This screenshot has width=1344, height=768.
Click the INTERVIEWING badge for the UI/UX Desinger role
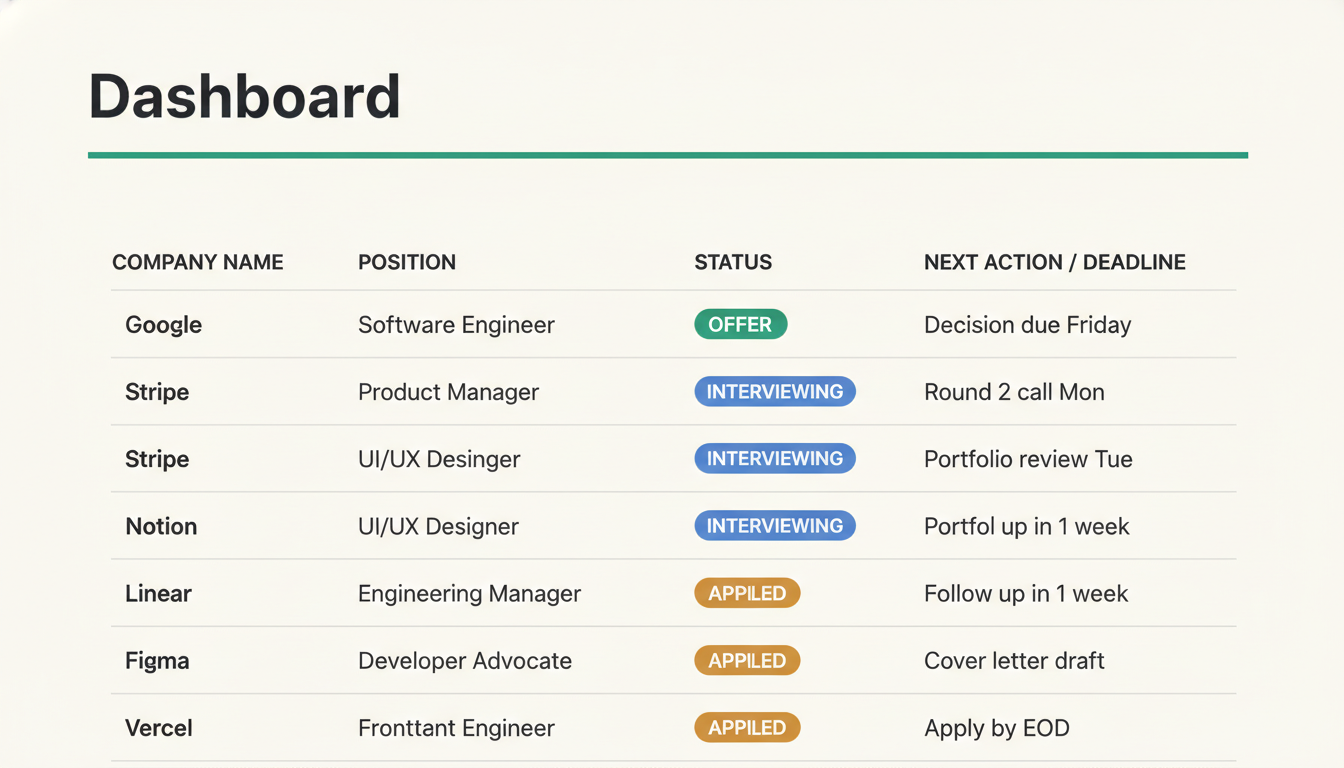[775, 458]
